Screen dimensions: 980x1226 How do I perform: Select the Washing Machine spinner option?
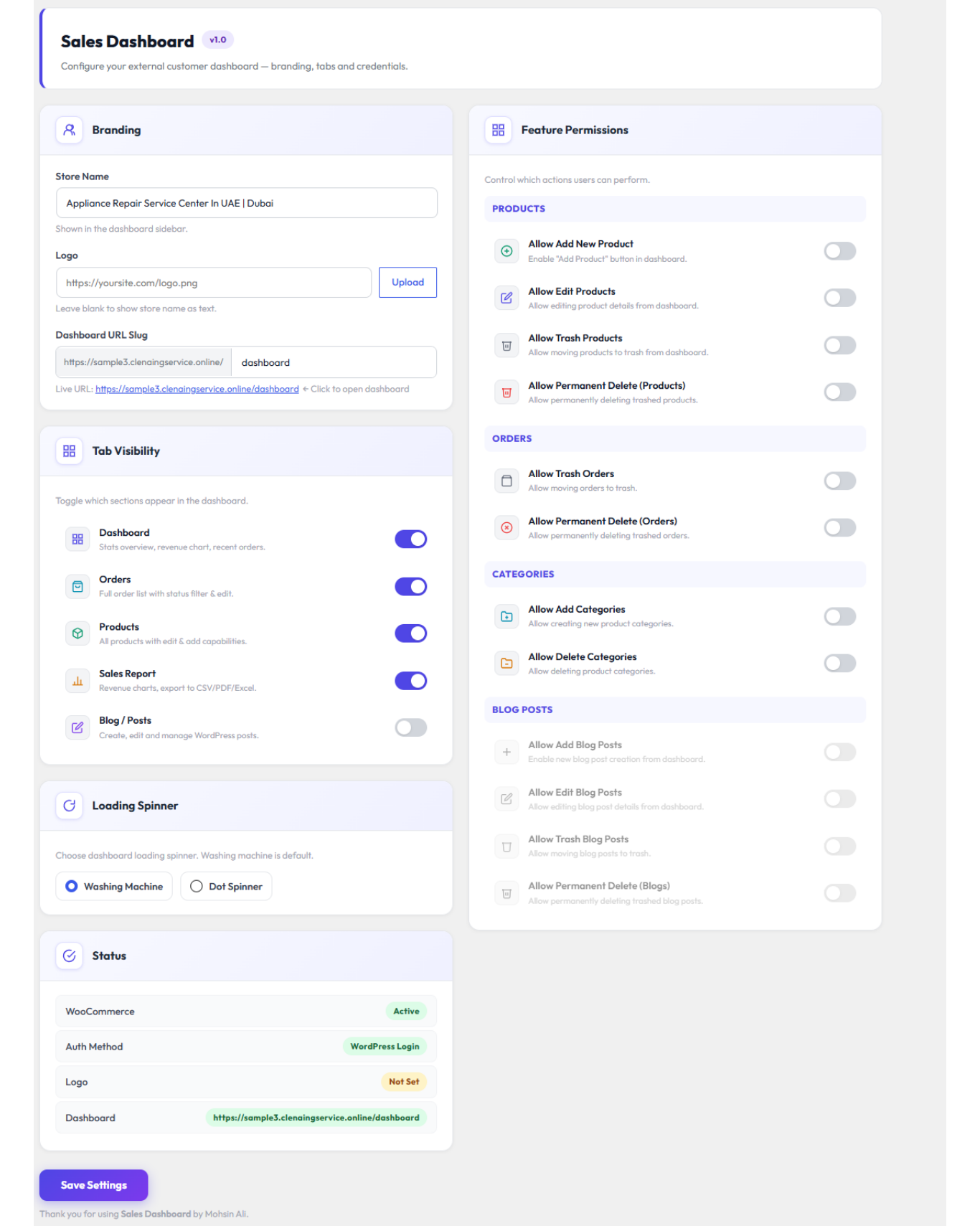114,887
